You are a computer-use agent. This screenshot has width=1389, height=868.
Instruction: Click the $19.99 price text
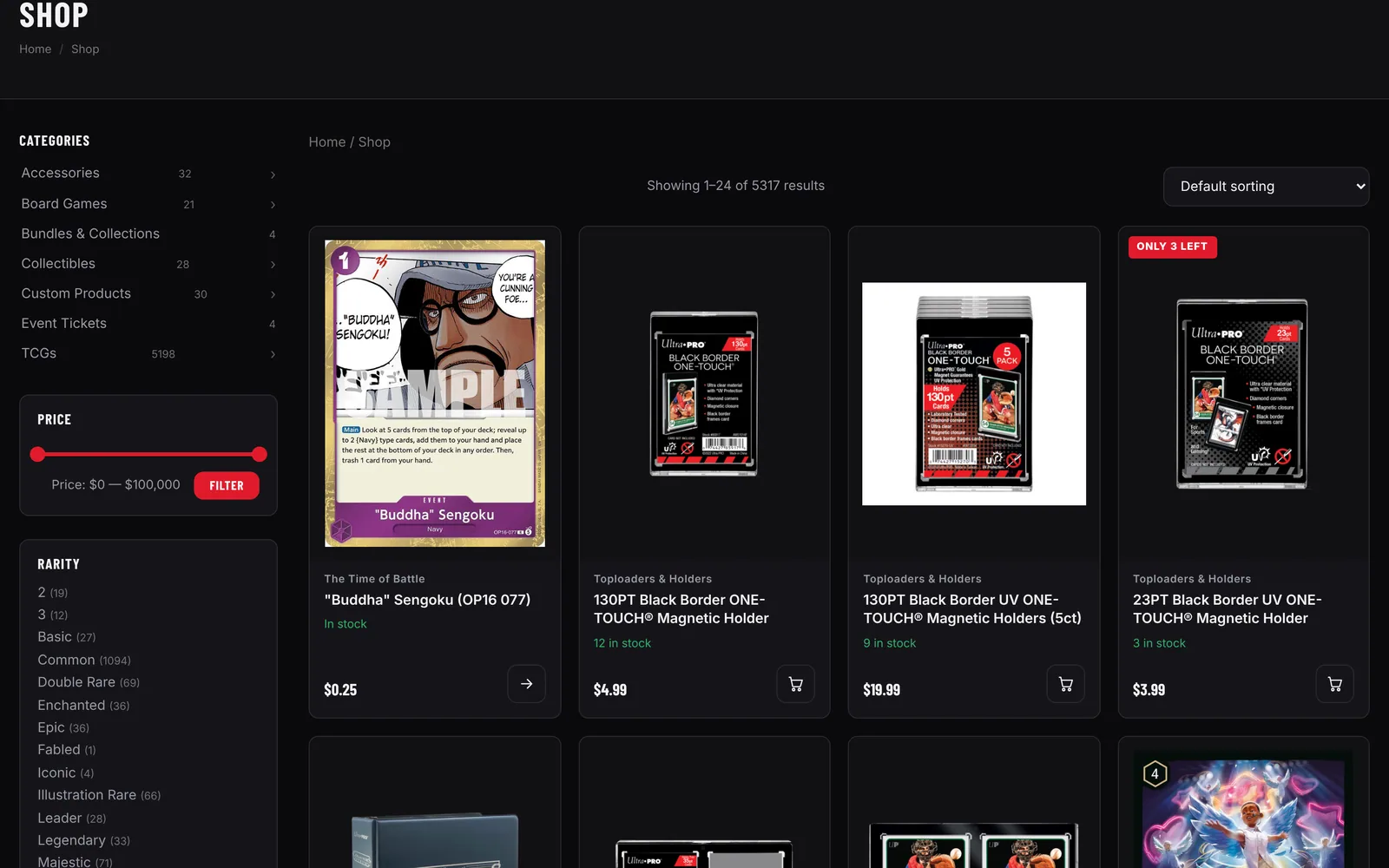point(881,690)
